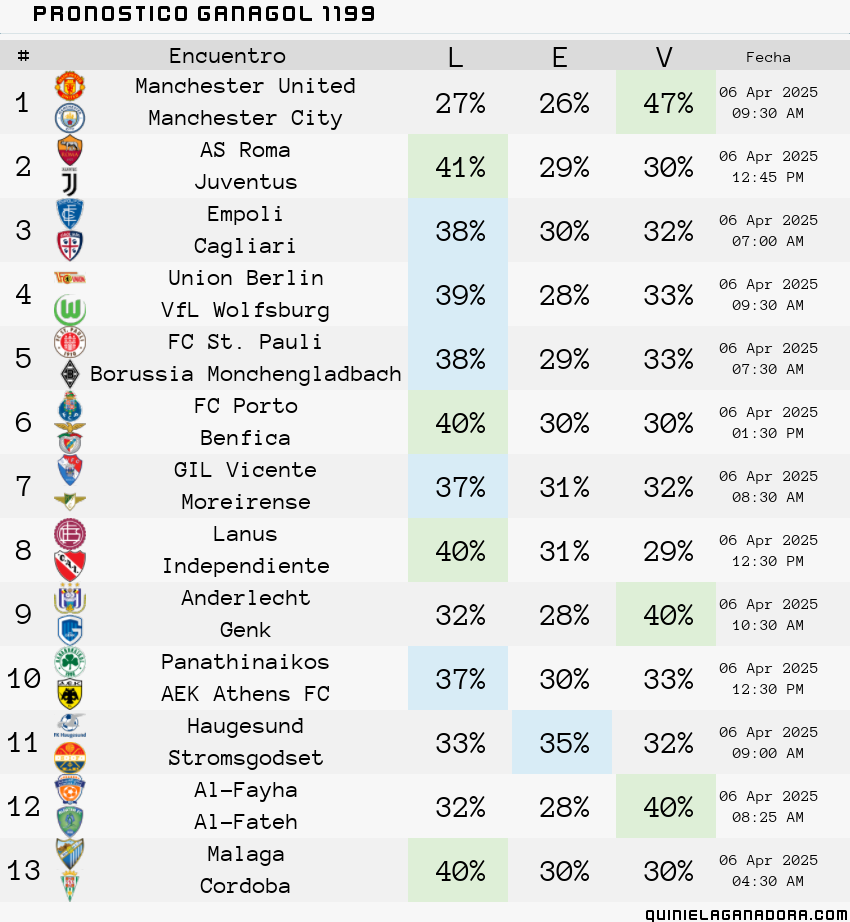Click the Borussia Monchengladbach team name
Screen dimensions: 850x922
[246, 374]
